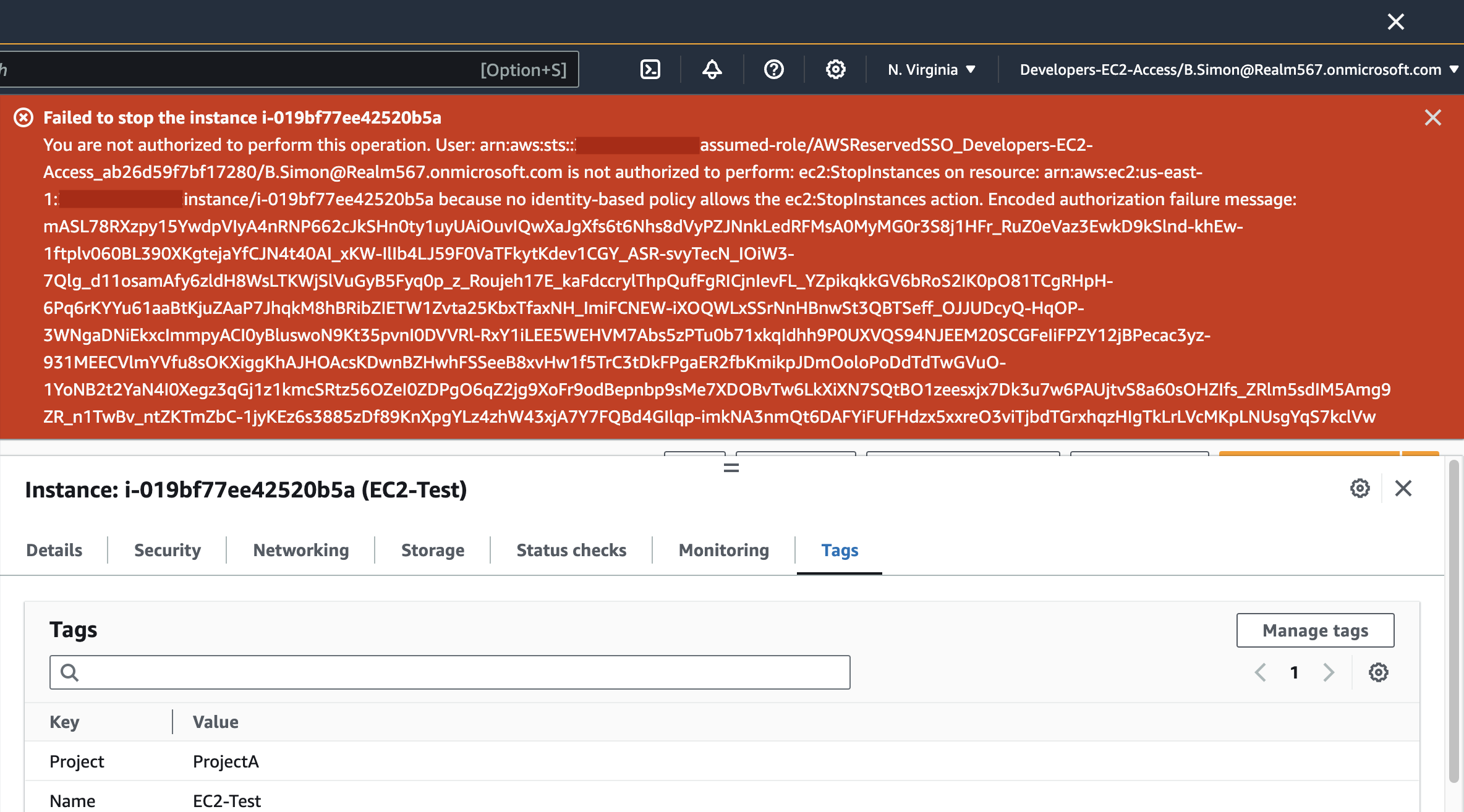
Task: Open the notifications bell
Action: point(711,69)
